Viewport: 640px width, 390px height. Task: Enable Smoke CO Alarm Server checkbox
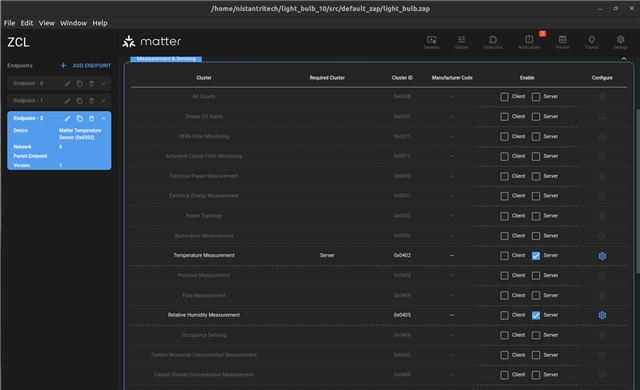click(536, 117)
